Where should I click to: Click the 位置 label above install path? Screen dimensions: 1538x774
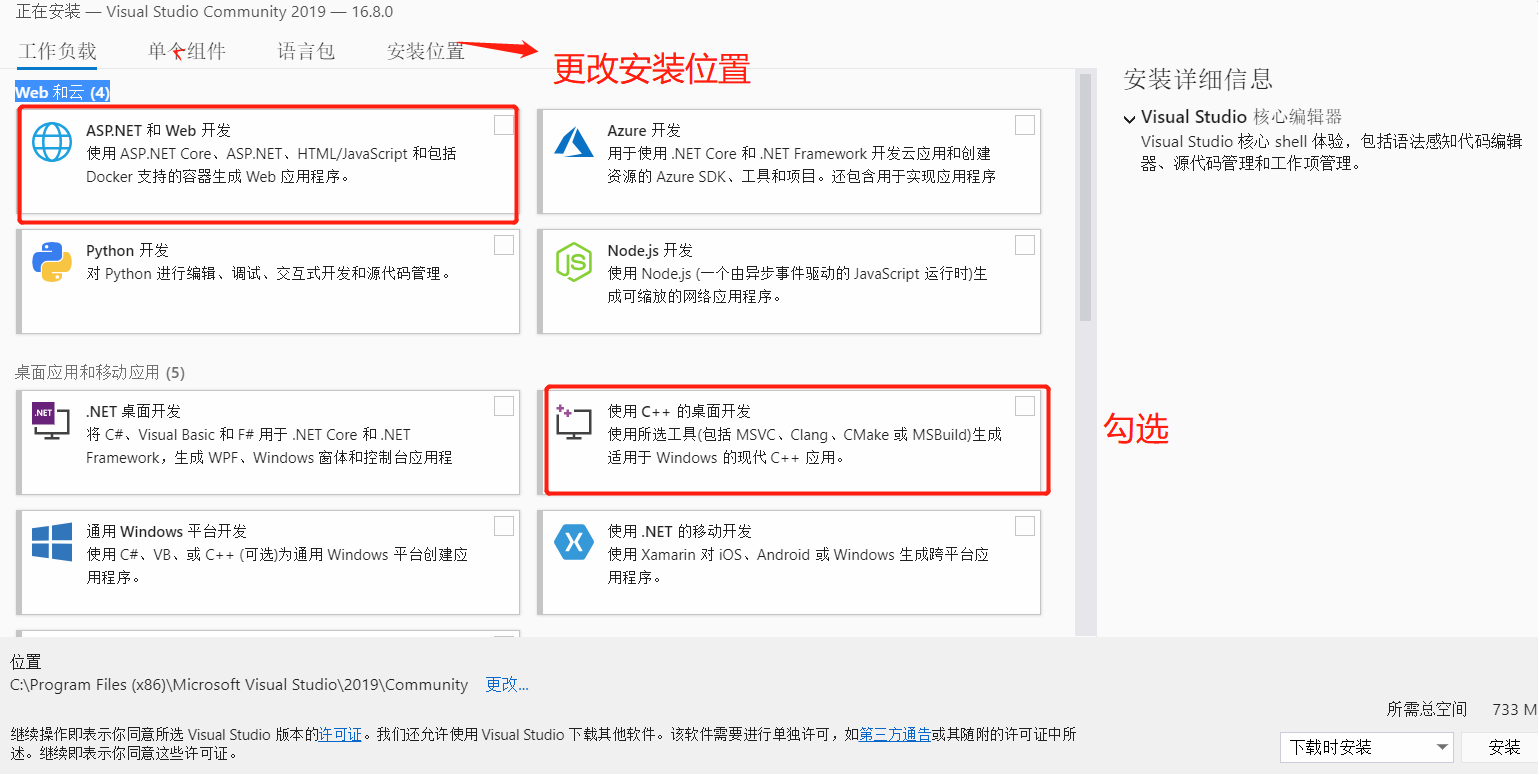[26, 662]
